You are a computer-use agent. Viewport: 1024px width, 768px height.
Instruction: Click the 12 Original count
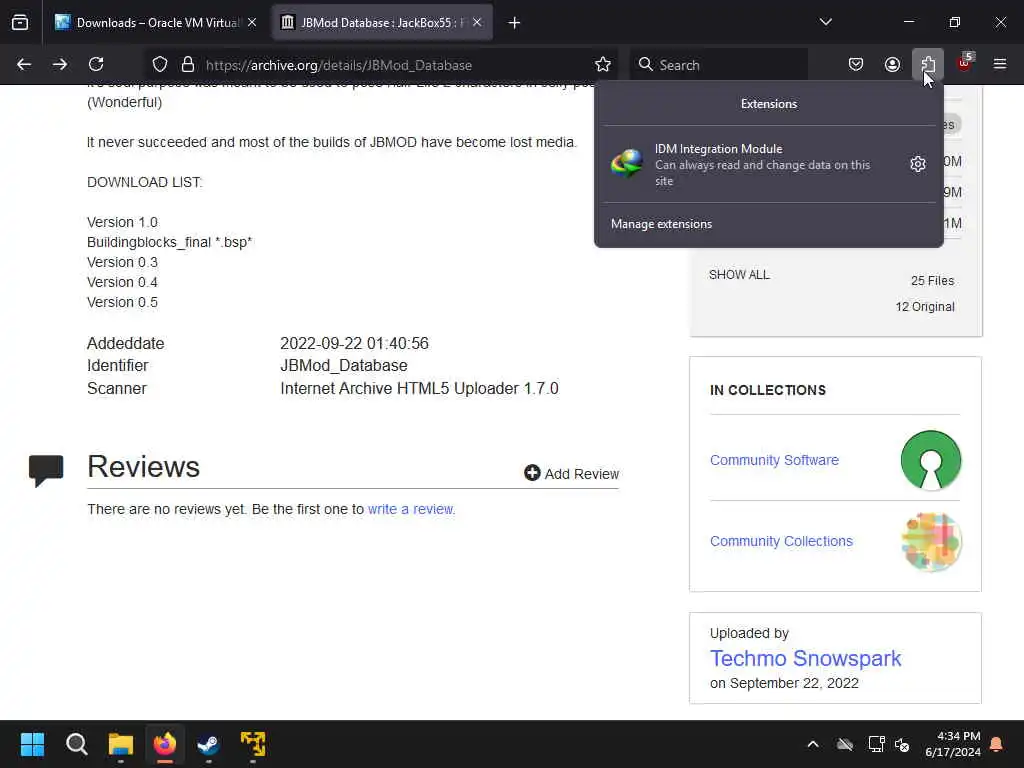click(925, 306)
